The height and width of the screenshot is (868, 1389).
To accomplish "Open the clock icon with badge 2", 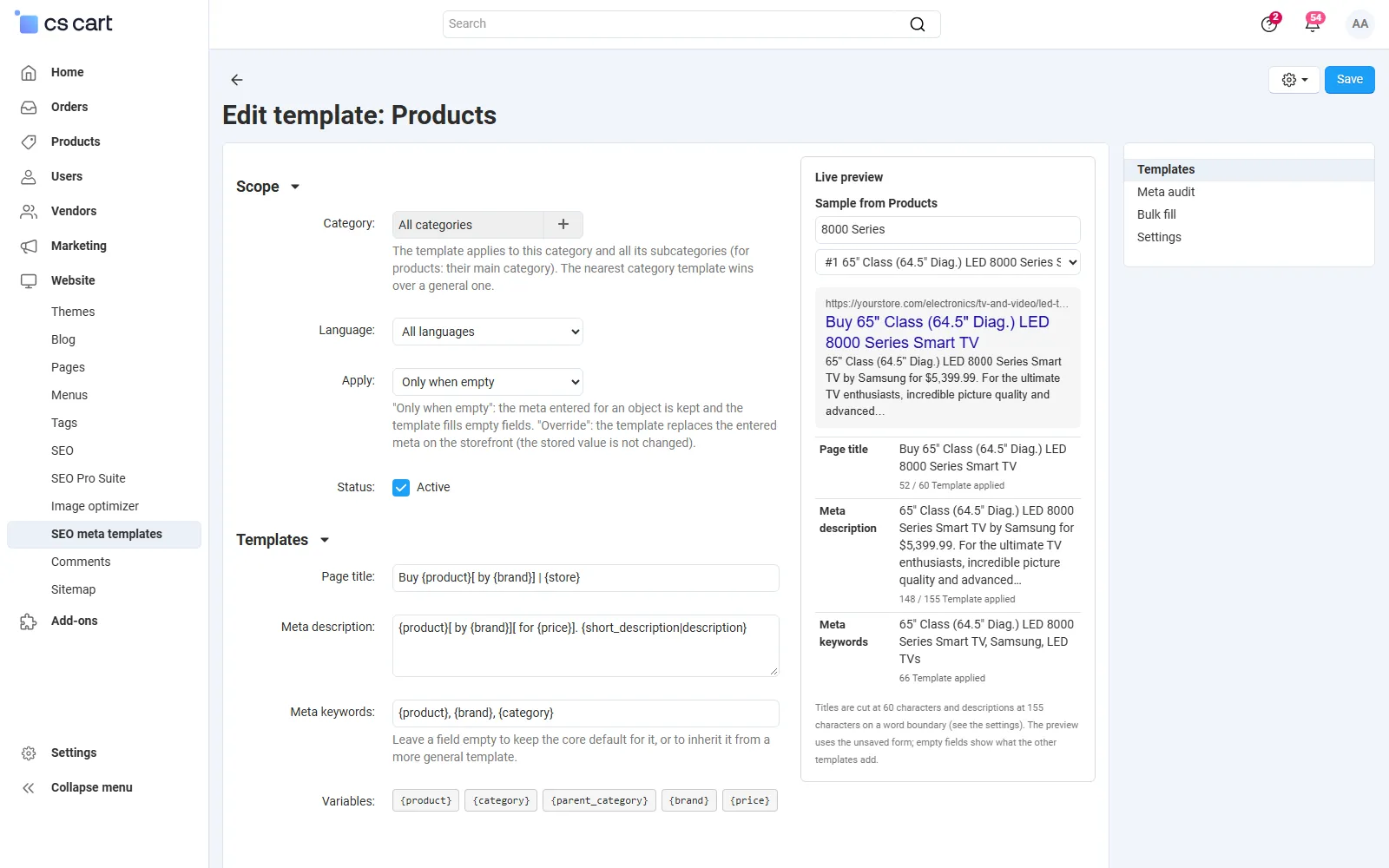I will pos(1269,23).
